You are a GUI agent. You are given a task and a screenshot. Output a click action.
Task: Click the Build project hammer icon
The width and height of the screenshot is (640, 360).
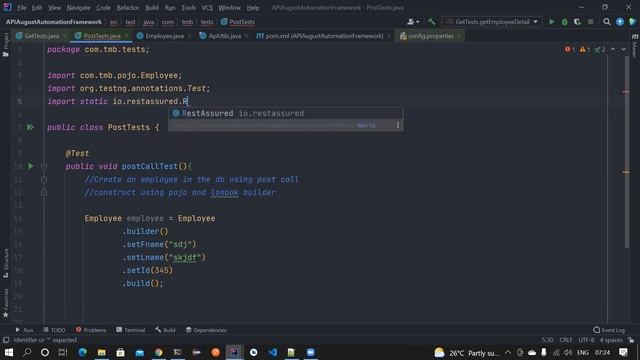click(431, 22)
